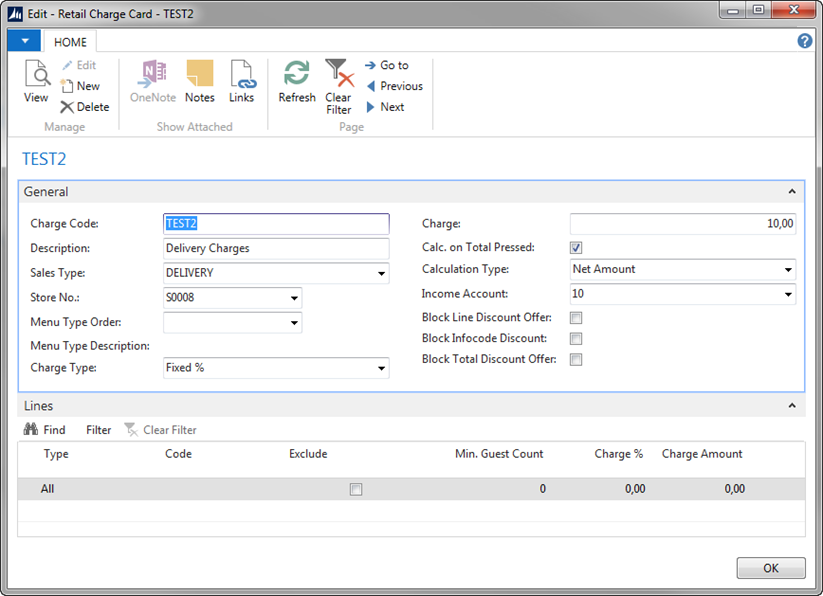The image size is (823, 596).
Task: Open the Sales Type dropdown
Action: (381, 274)
